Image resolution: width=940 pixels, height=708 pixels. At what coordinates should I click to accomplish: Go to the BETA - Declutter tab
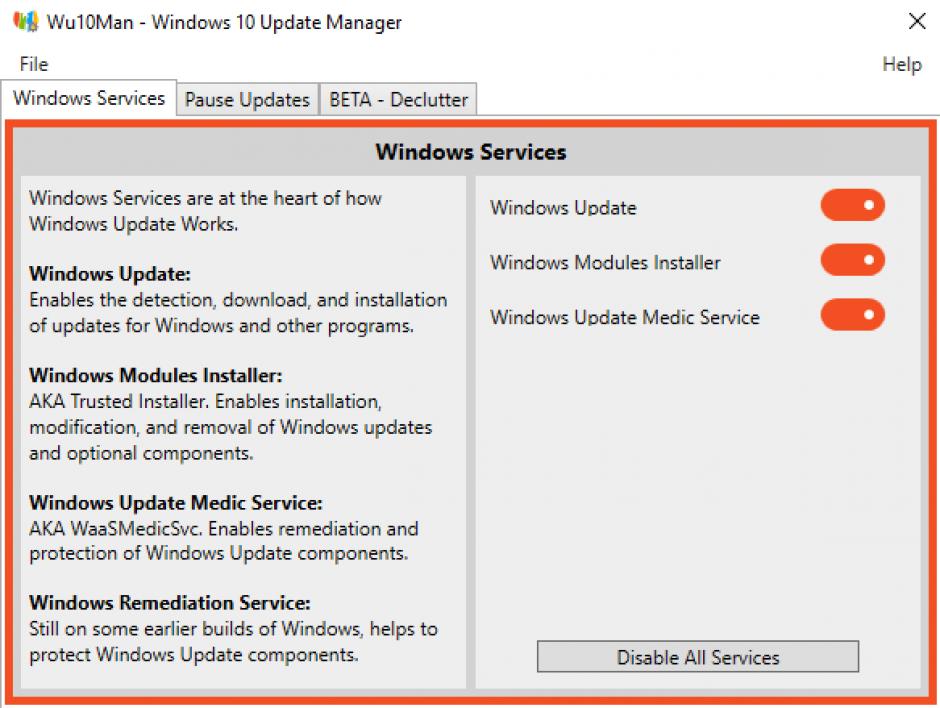tap(398, 100)
